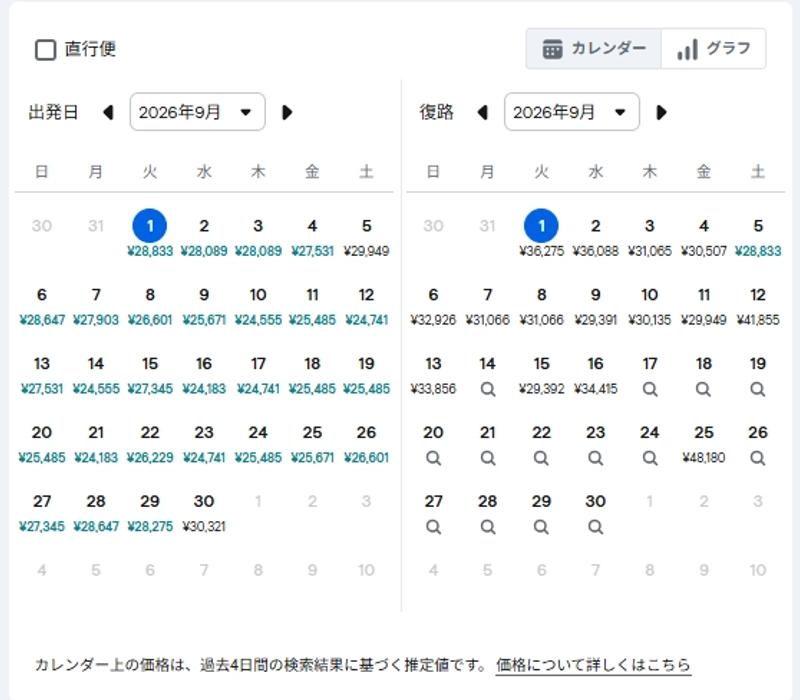
Task: Select departure date 4 priced ¥27,531
Action: pos(312,236)
